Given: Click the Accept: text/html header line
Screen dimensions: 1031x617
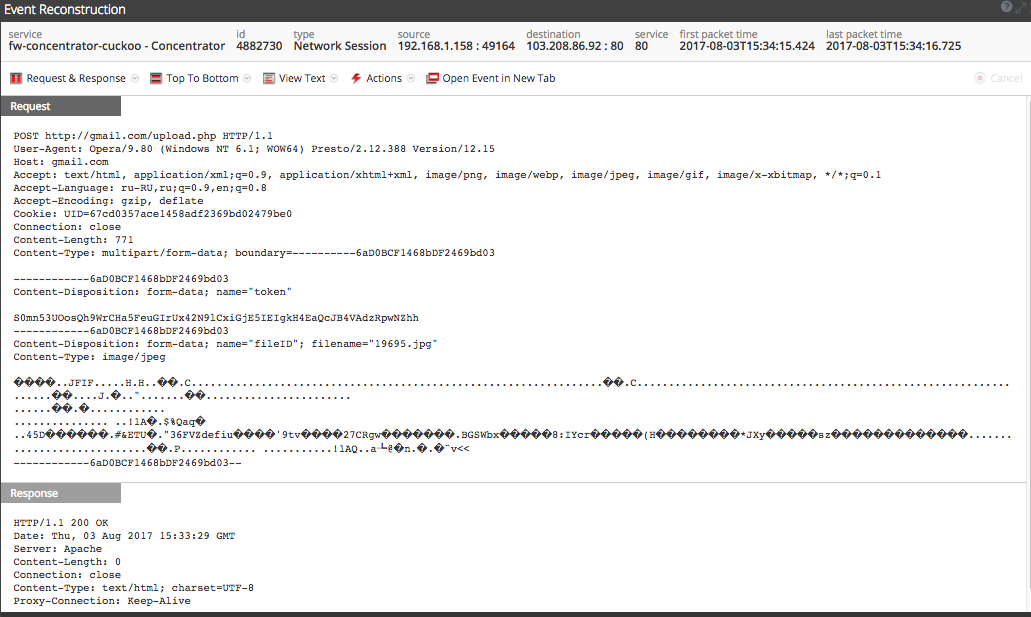Looking at the screenshot, I should click(x=447, y=175).
